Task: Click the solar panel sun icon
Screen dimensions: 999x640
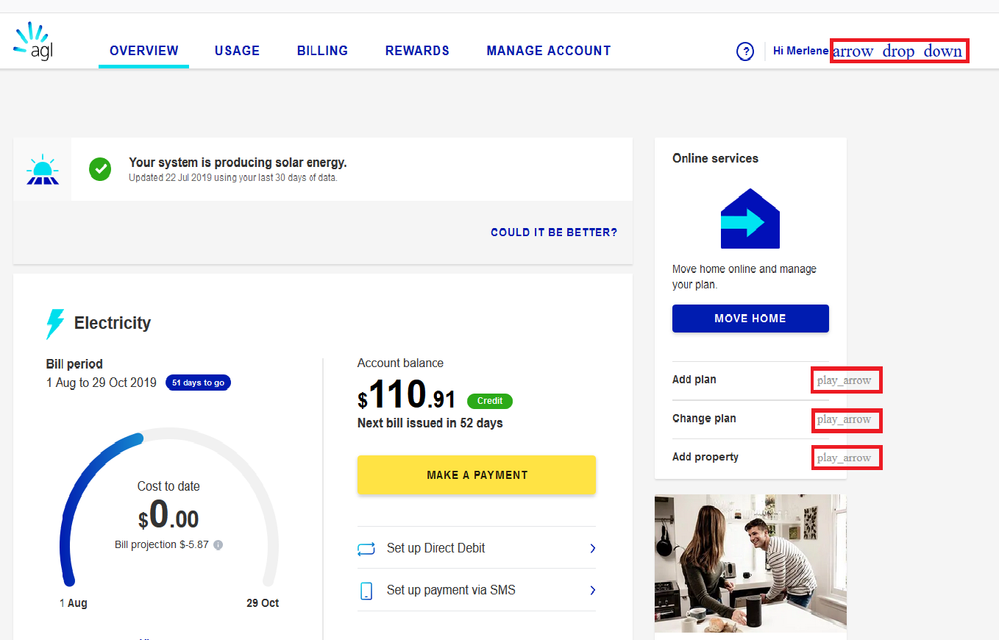Action: pos(42,170)
